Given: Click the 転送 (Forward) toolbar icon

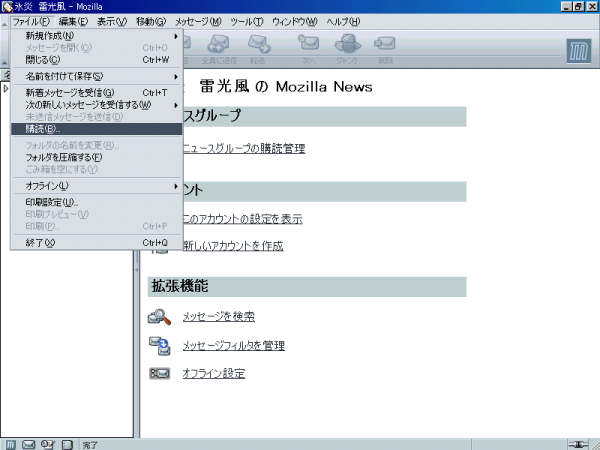Looking at the screenshot, I should tap(258, 48).
